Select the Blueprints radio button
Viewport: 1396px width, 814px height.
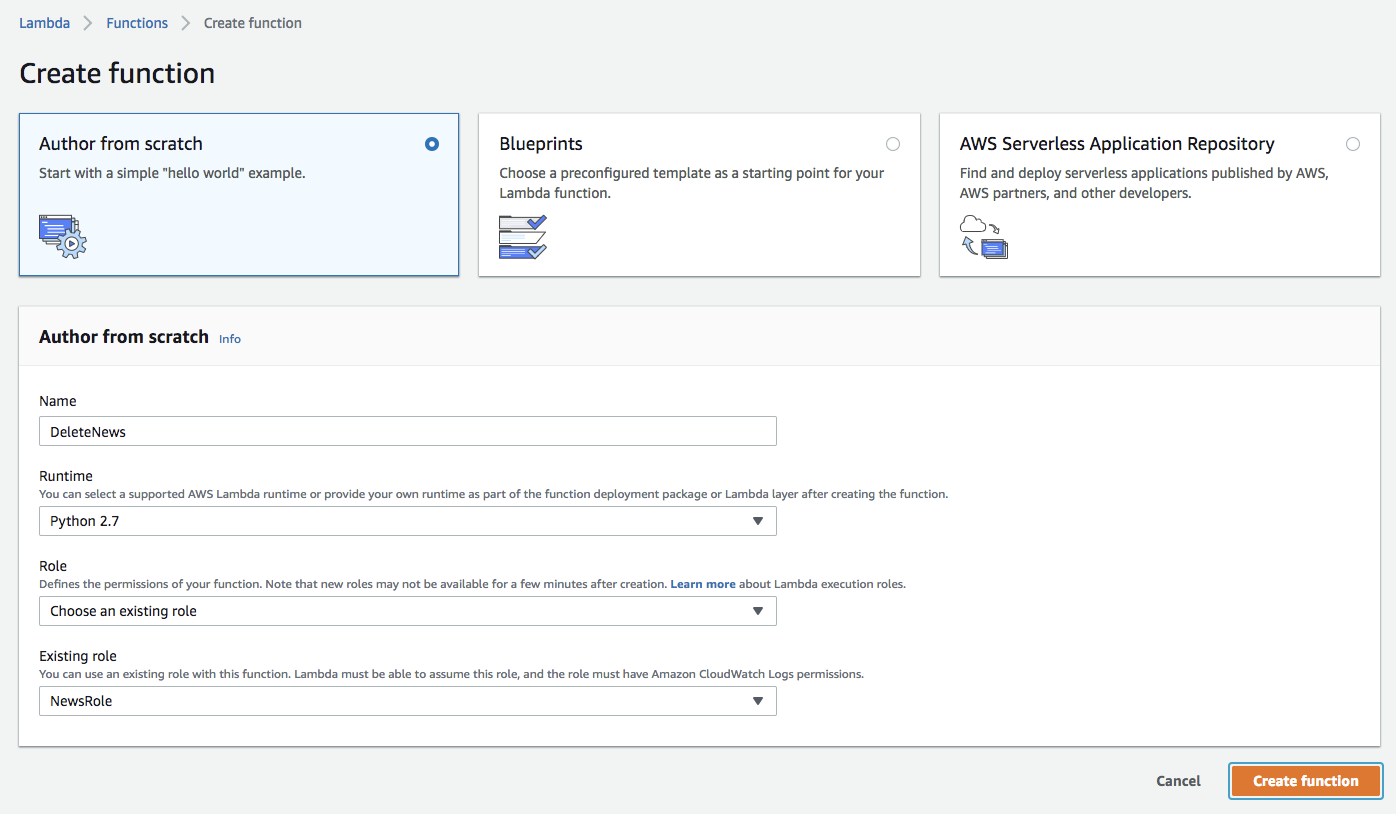click(x=893, y=144)
